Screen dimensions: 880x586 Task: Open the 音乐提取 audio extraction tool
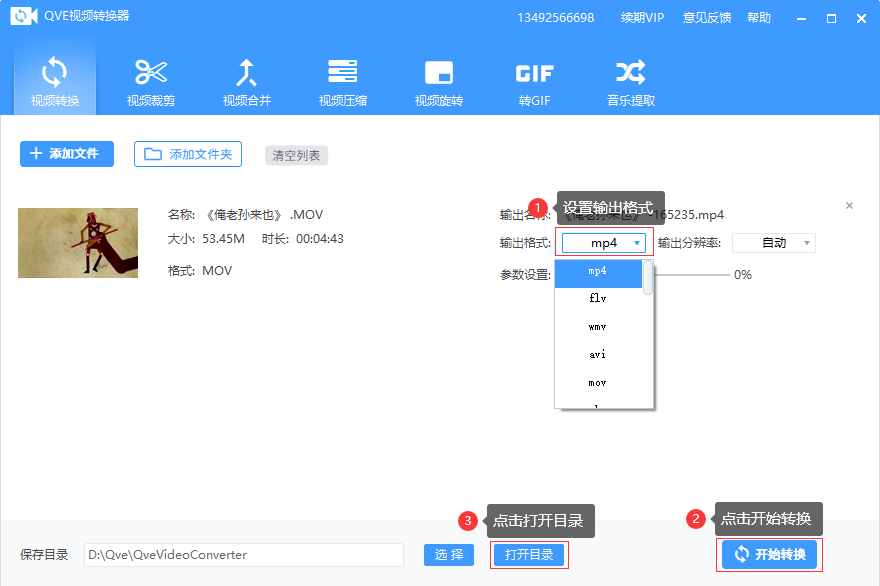pyautogui.click(x=631, y=81)
